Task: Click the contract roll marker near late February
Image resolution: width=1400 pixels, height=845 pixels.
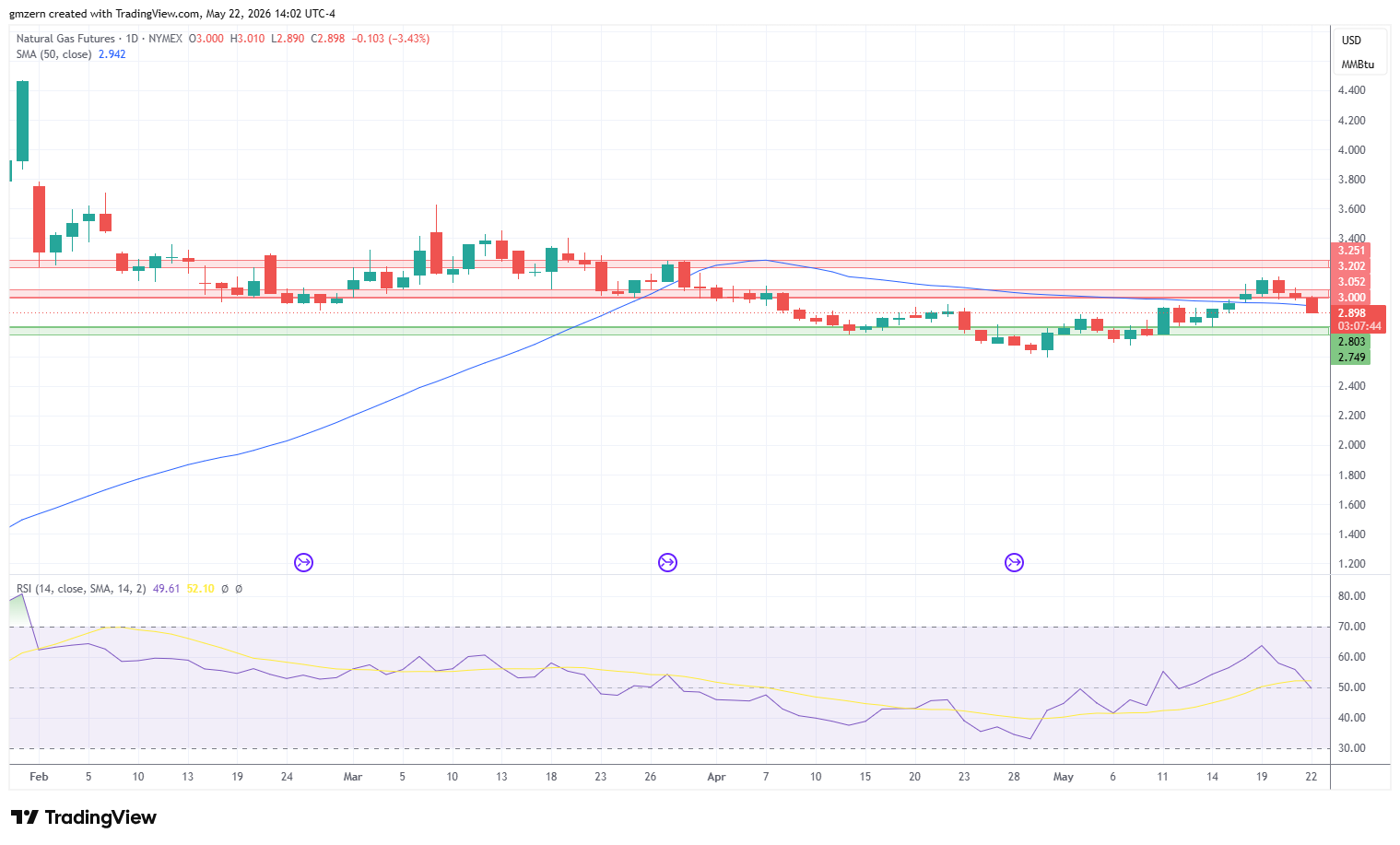Action: coord(303,562)
